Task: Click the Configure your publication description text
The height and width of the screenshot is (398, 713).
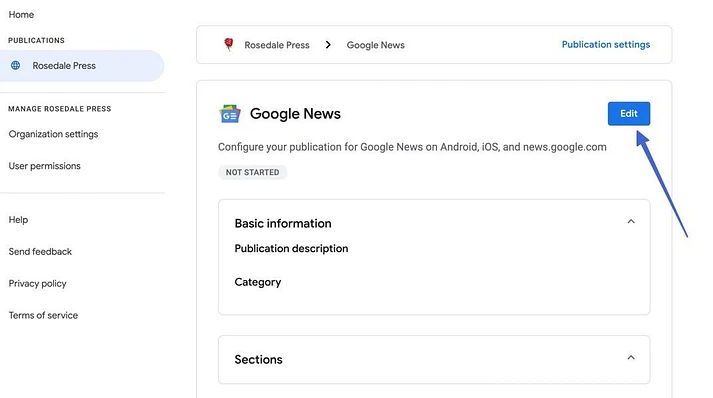Action: coord(412,147)
